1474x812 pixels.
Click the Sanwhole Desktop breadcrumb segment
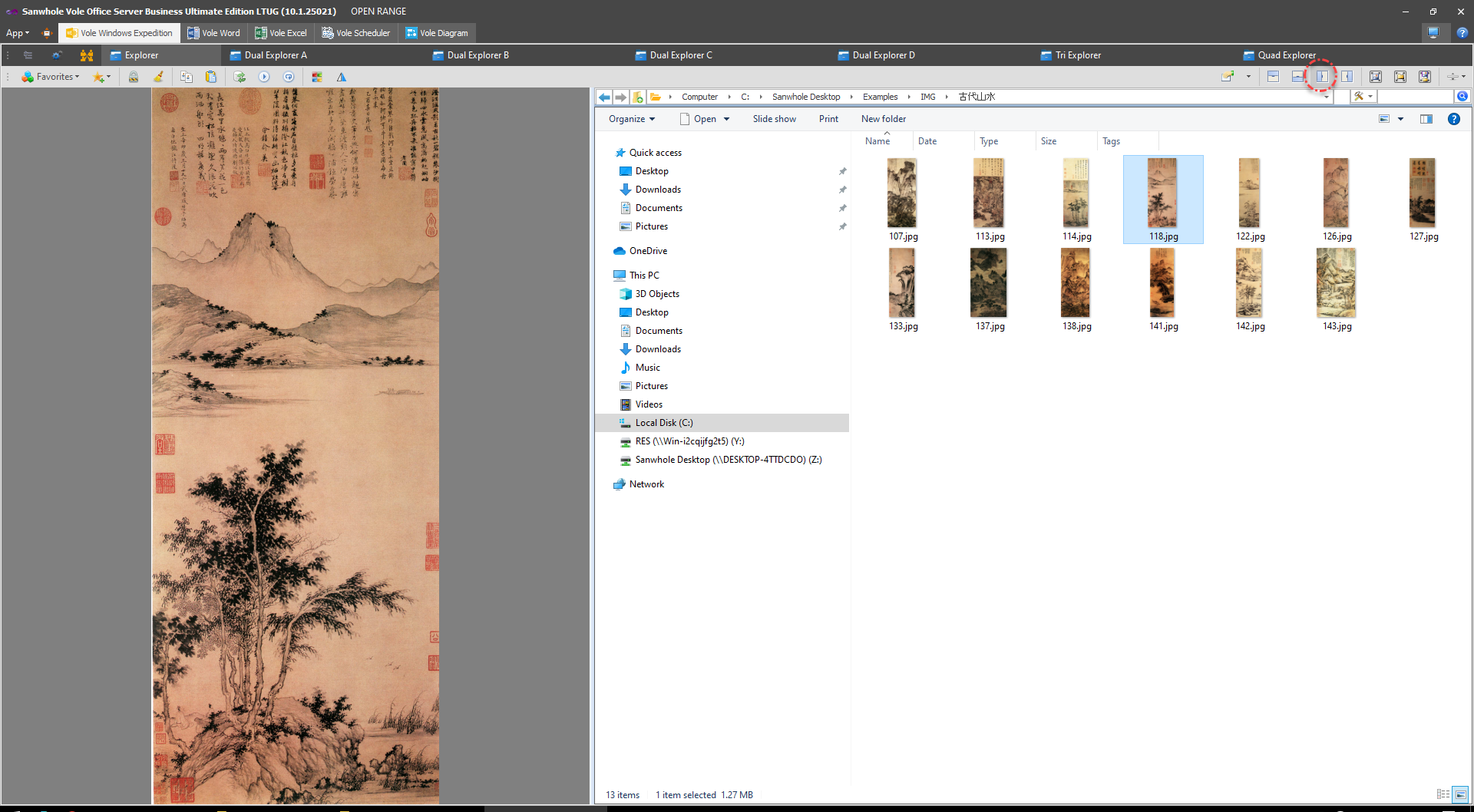[x=806, y=97]
